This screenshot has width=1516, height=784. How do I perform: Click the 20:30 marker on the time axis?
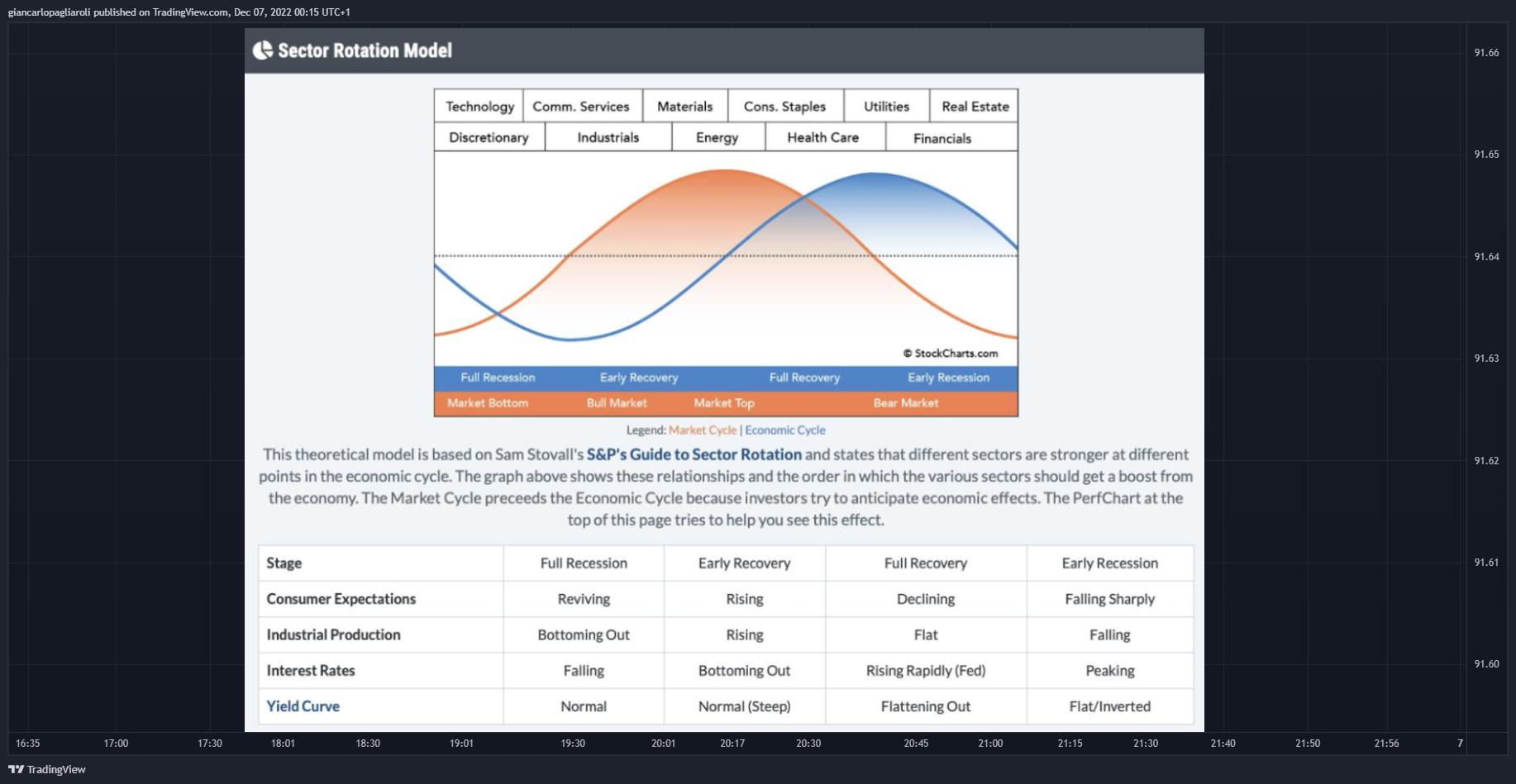click(x=808, y=744)
